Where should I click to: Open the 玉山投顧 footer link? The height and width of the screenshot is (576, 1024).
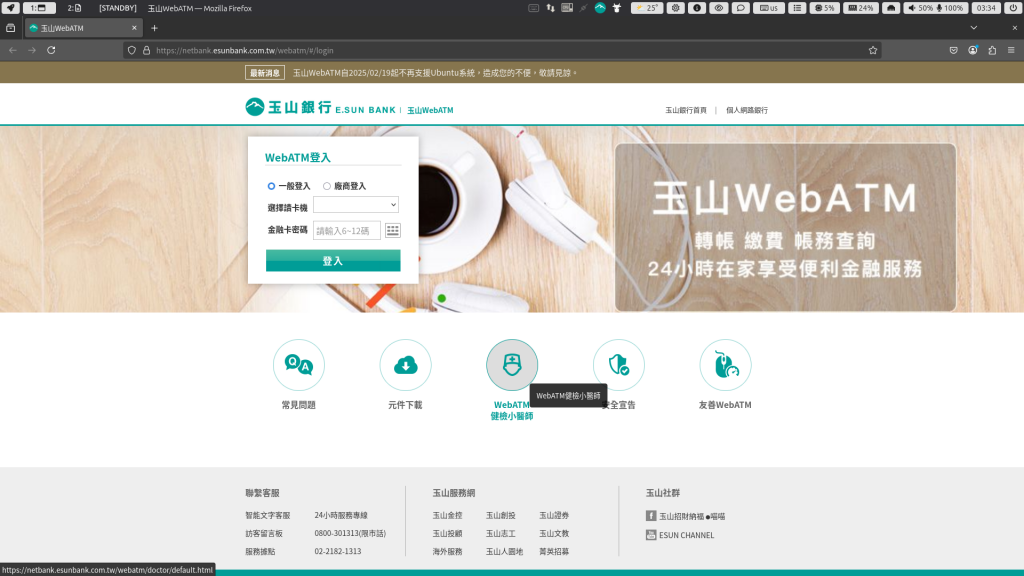447,534
